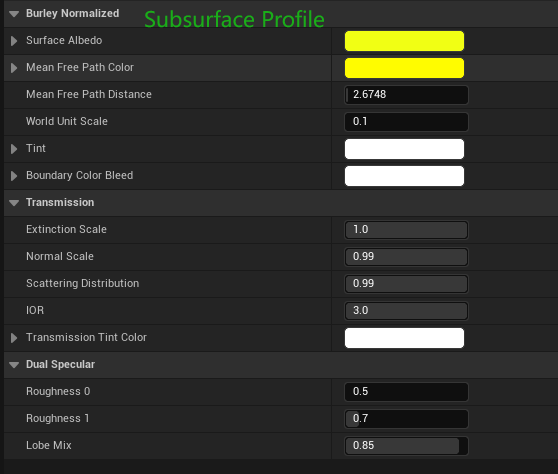Expand Transmission Tint Color property

click(x=14, y=338)
